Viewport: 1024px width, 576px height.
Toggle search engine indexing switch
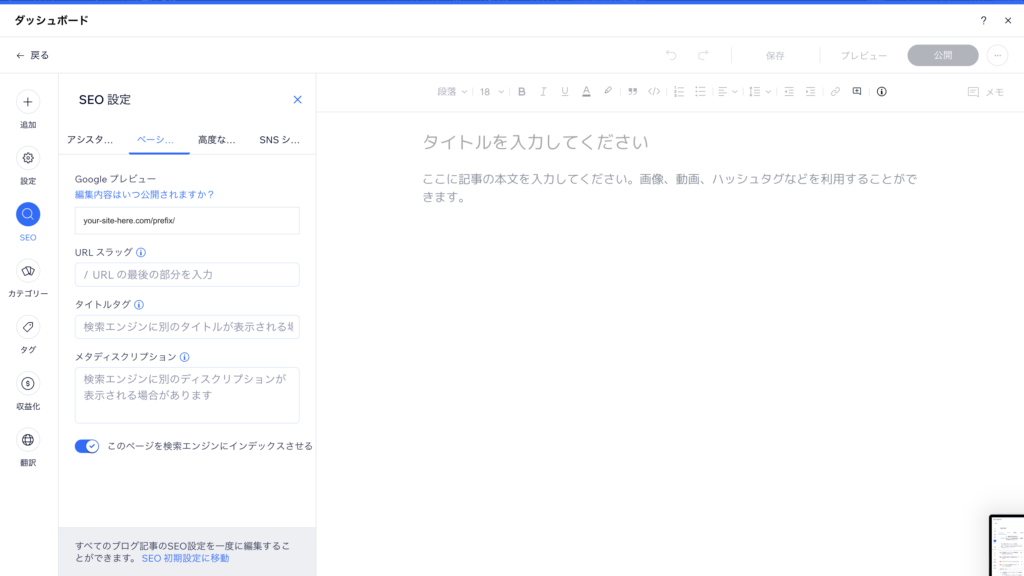tap(87, 446)
